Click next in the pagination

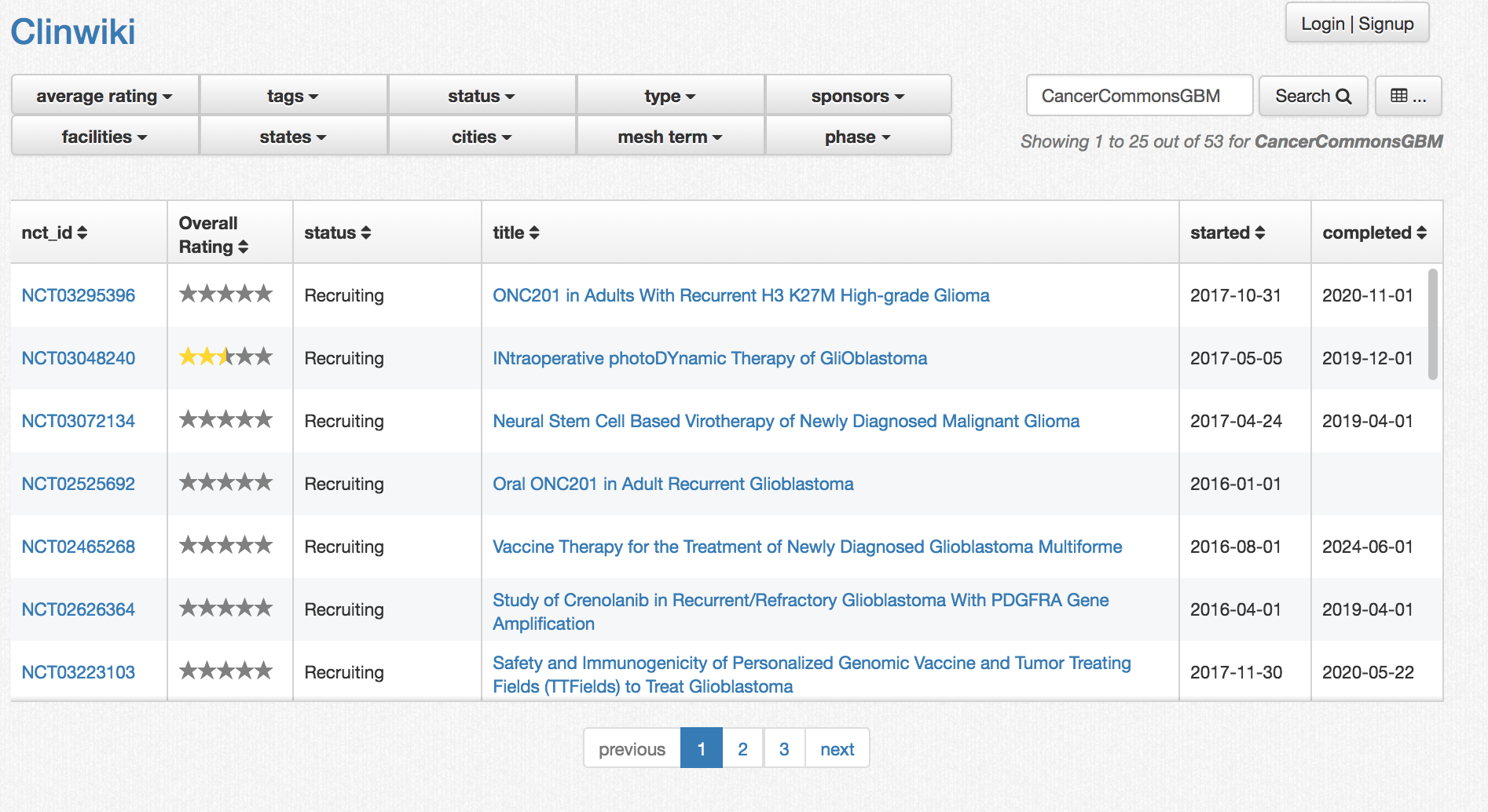pos(837,748)
